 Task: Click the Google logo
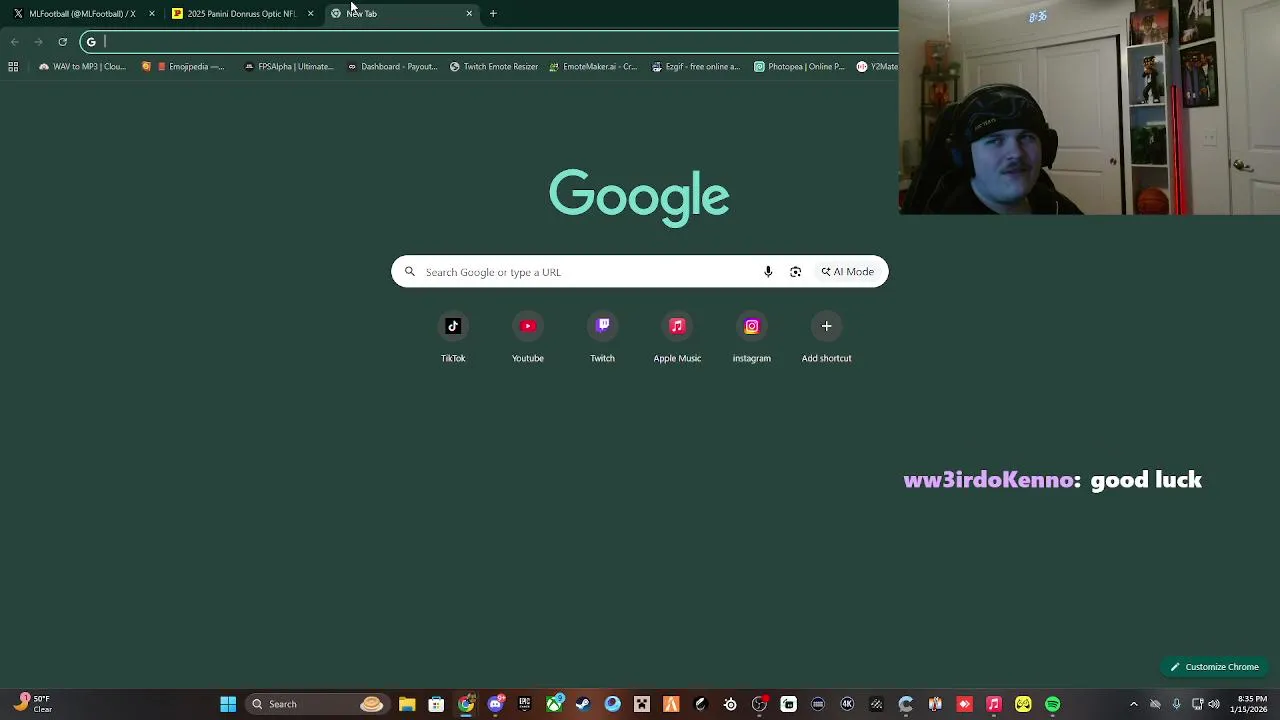pyautogui.click(x=639, y=197)
